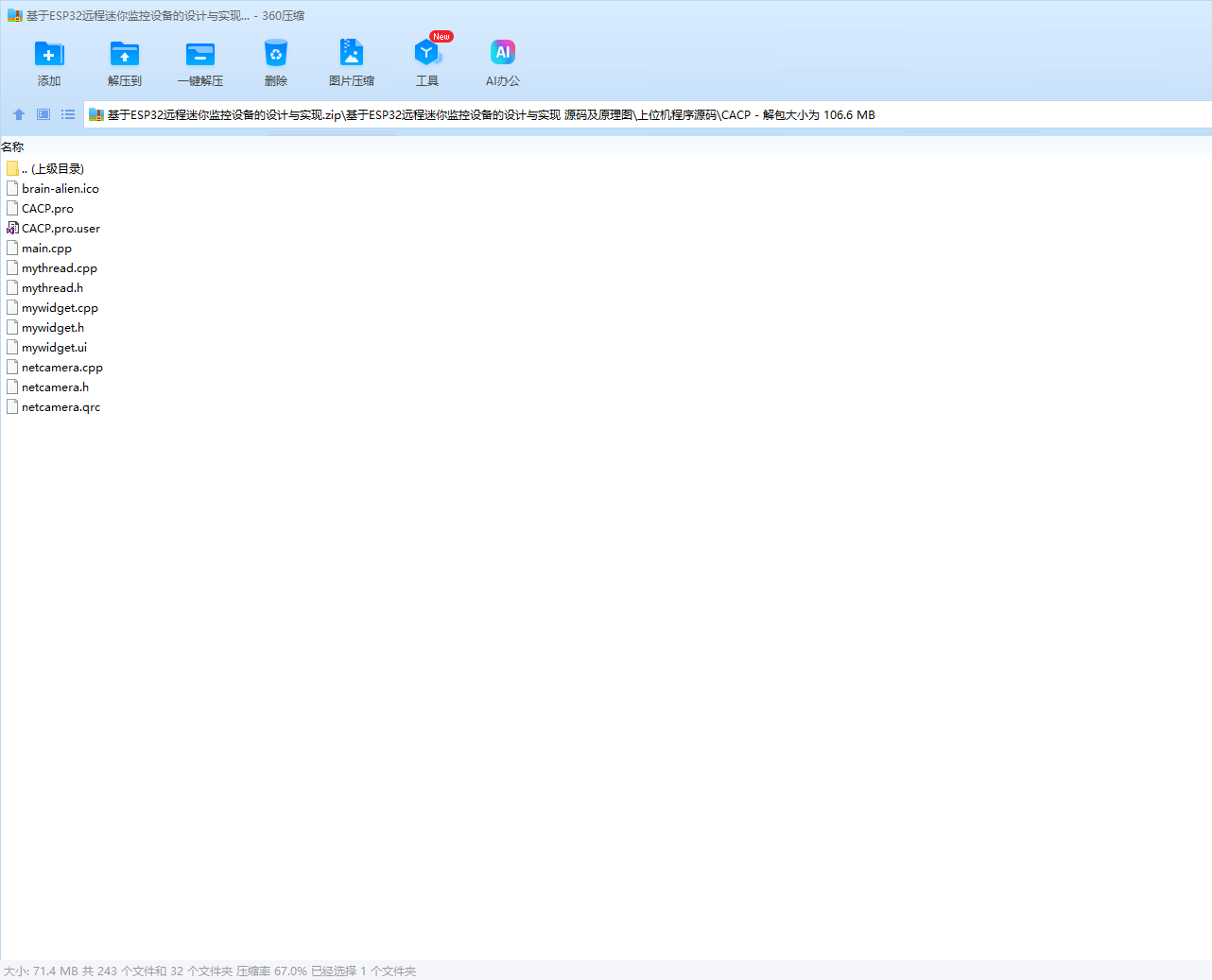Viewport: 1212px width, 980px height.
Task: Click the parent directory folder icon
Action: pos(12,168)
